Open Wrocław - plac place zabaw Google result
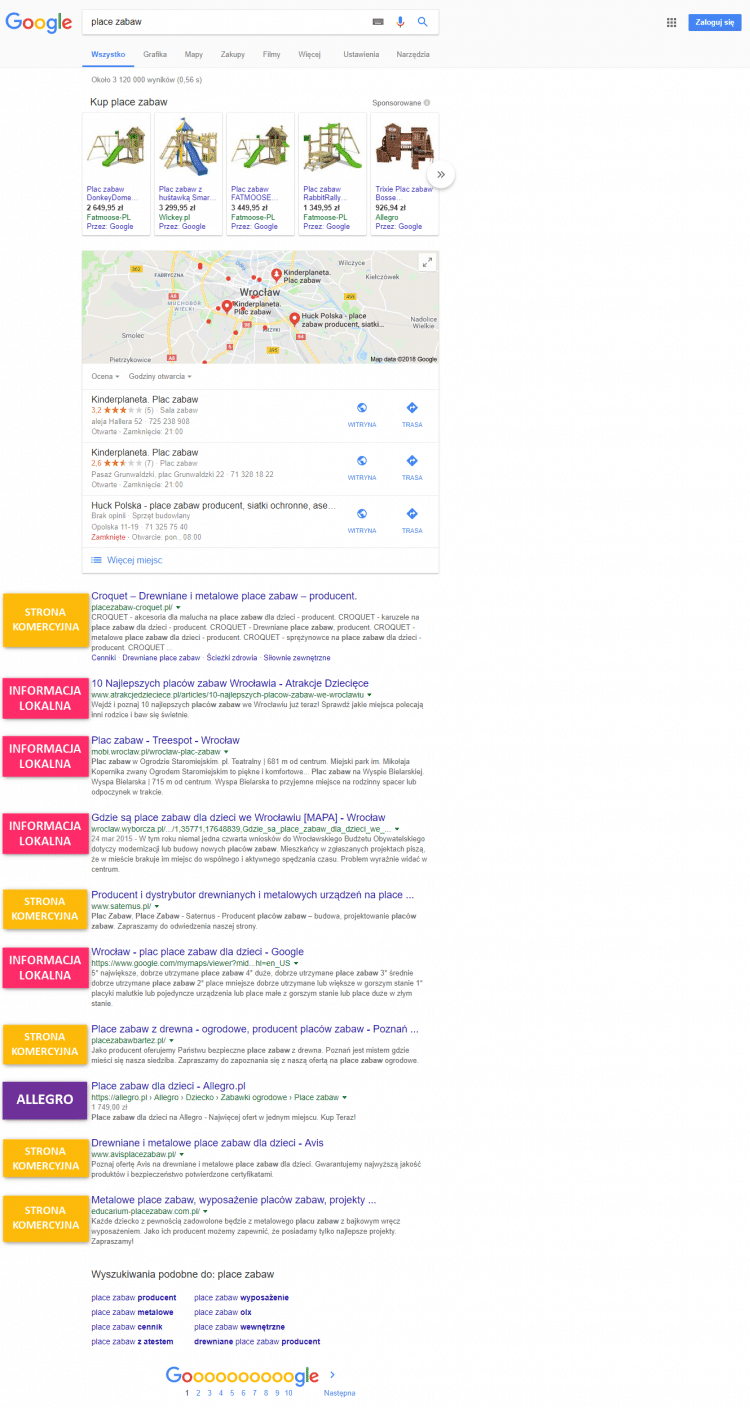750x1408 pixels. pyautogui.click(x=197, y=952)
